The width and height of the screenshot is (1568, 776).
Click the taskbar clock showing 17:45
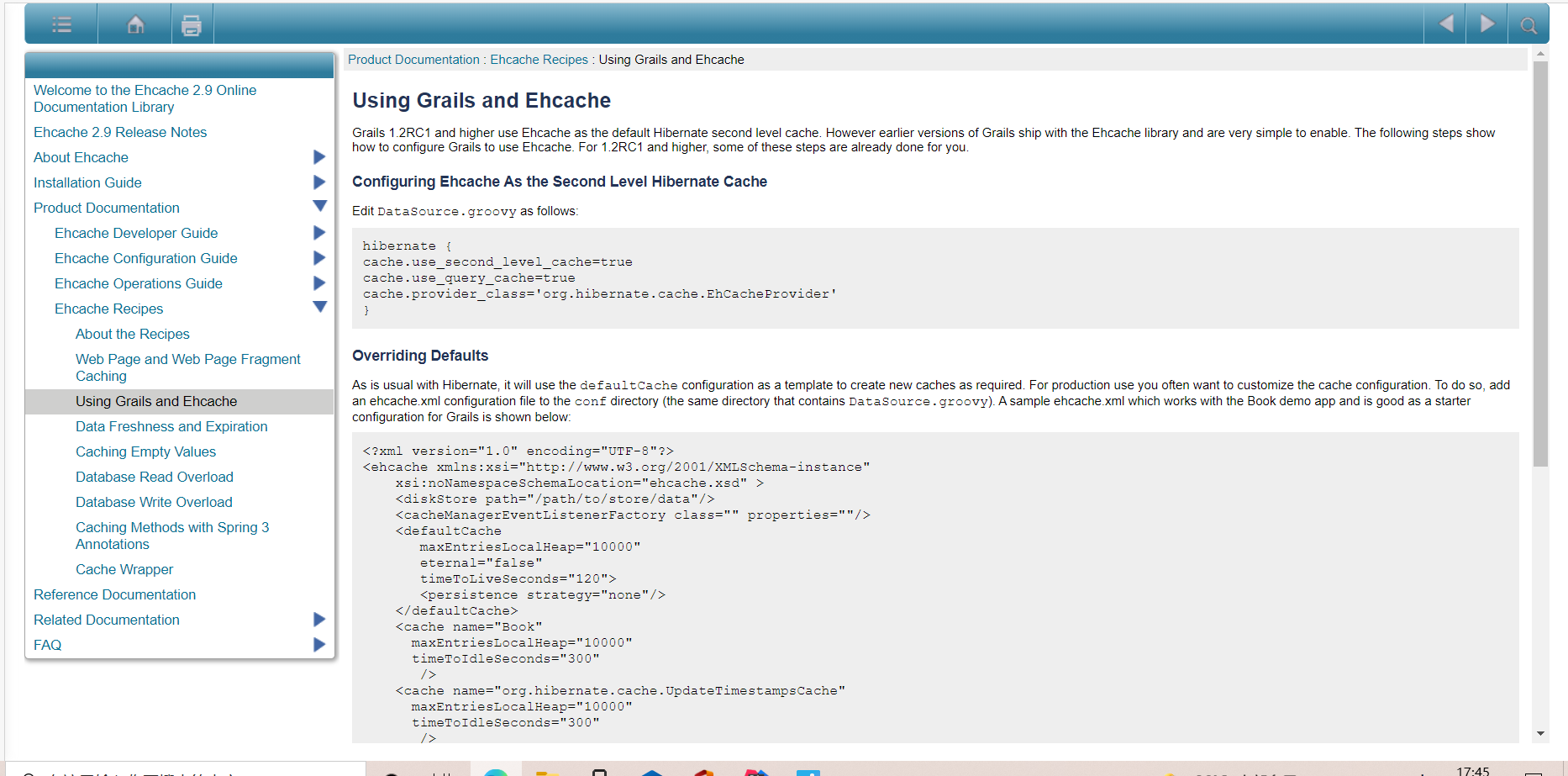click(1472, 771)
